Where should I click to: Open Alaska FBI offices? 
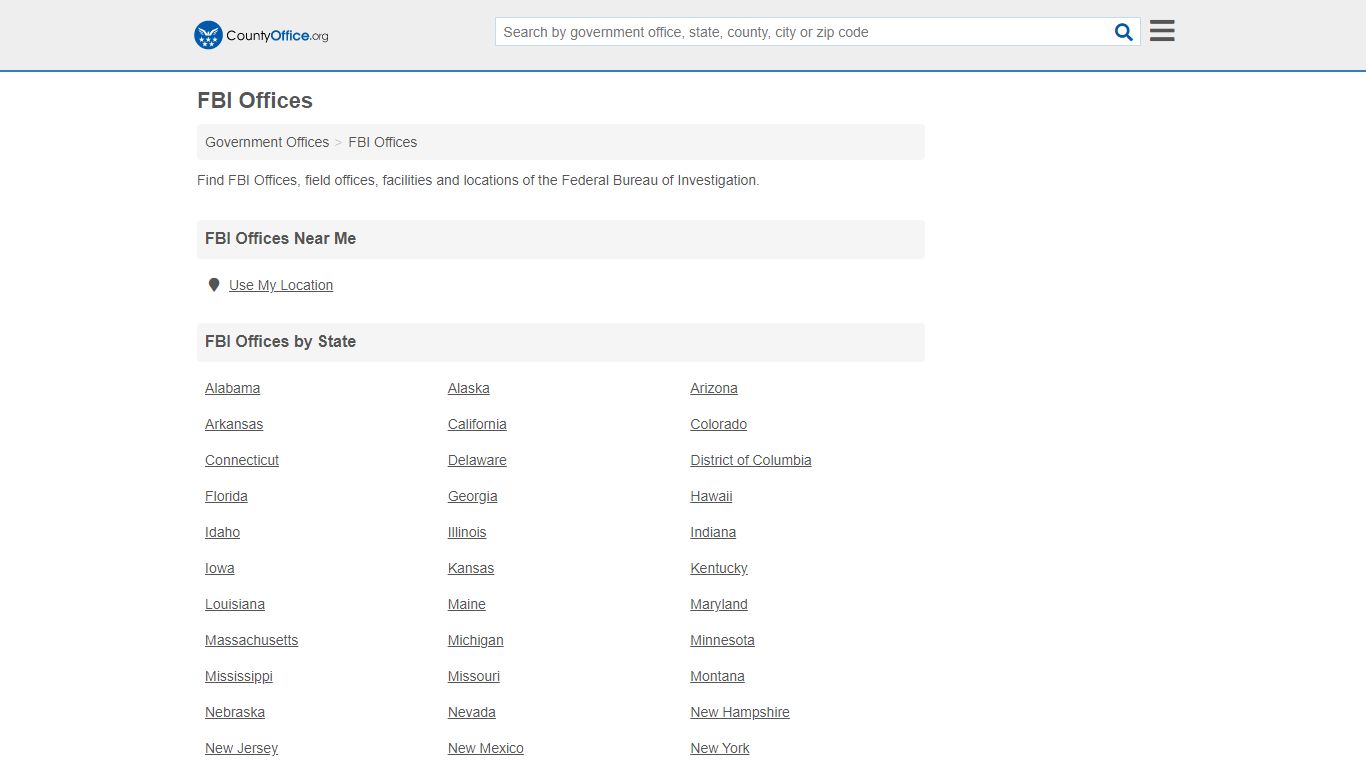[469, 388]
